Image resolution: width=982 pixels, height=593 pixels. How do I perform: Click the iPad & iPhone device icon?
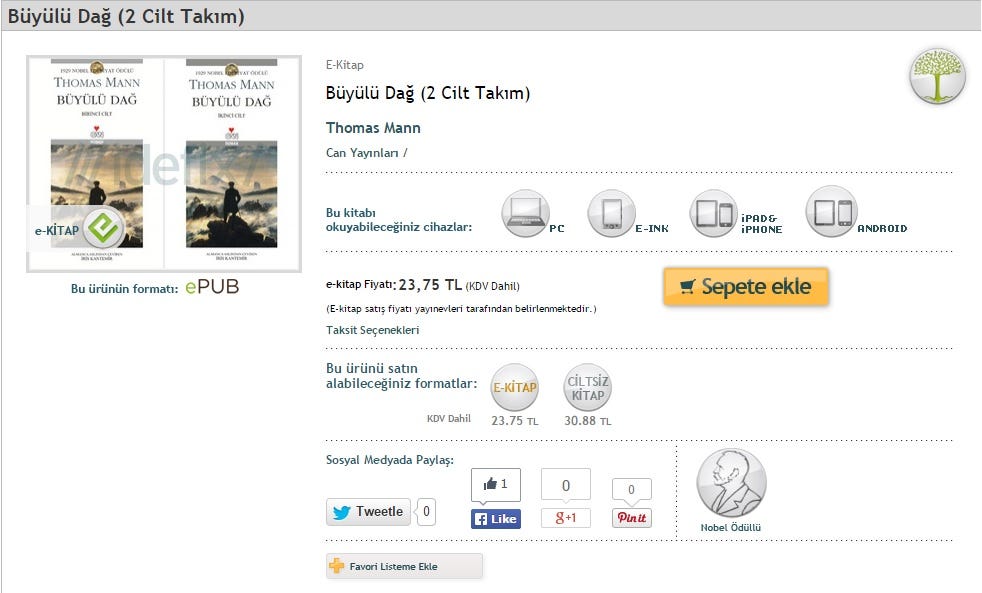[714, 214]
